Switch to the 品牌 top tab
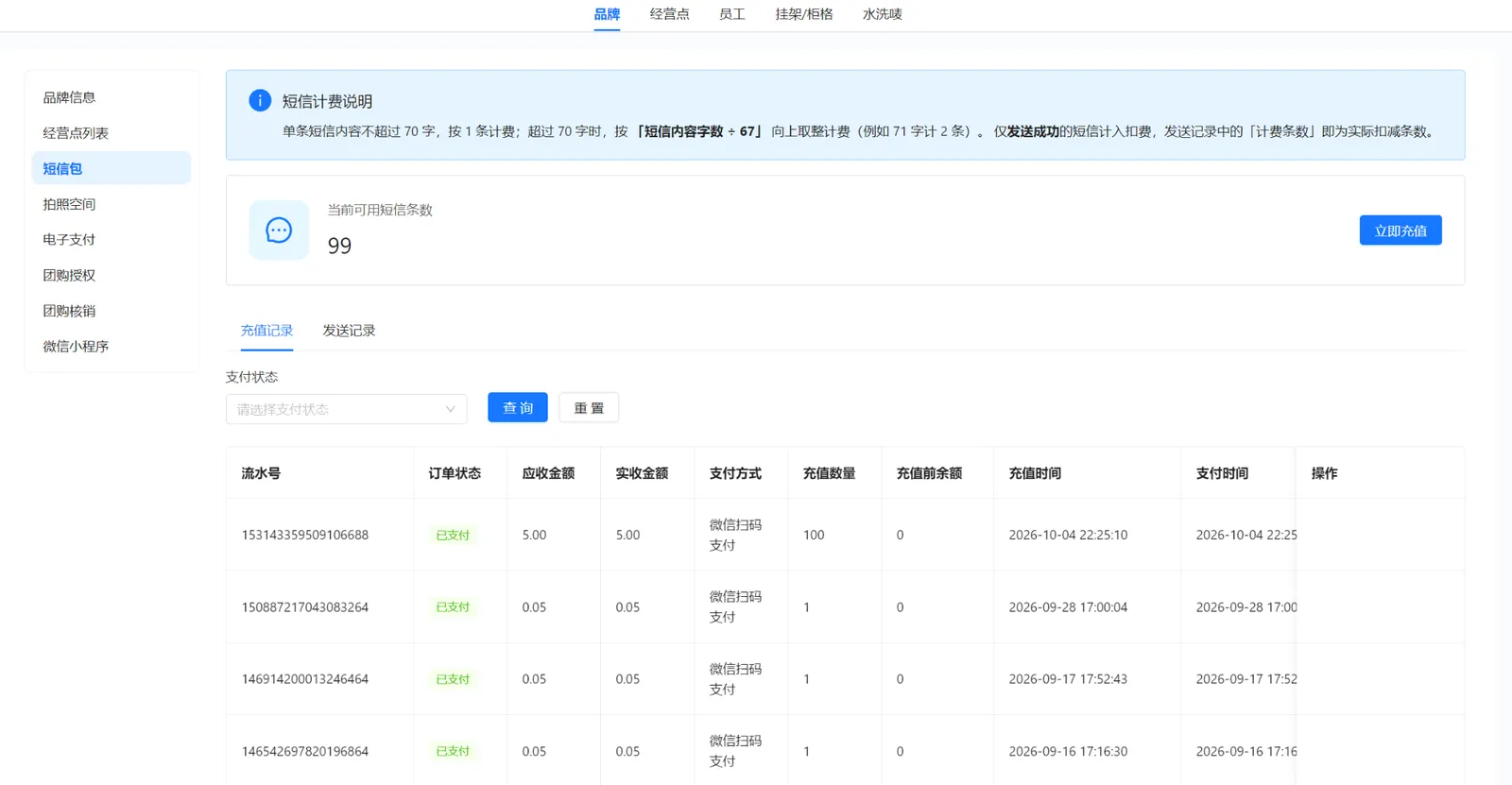 [x=607, y=14]
